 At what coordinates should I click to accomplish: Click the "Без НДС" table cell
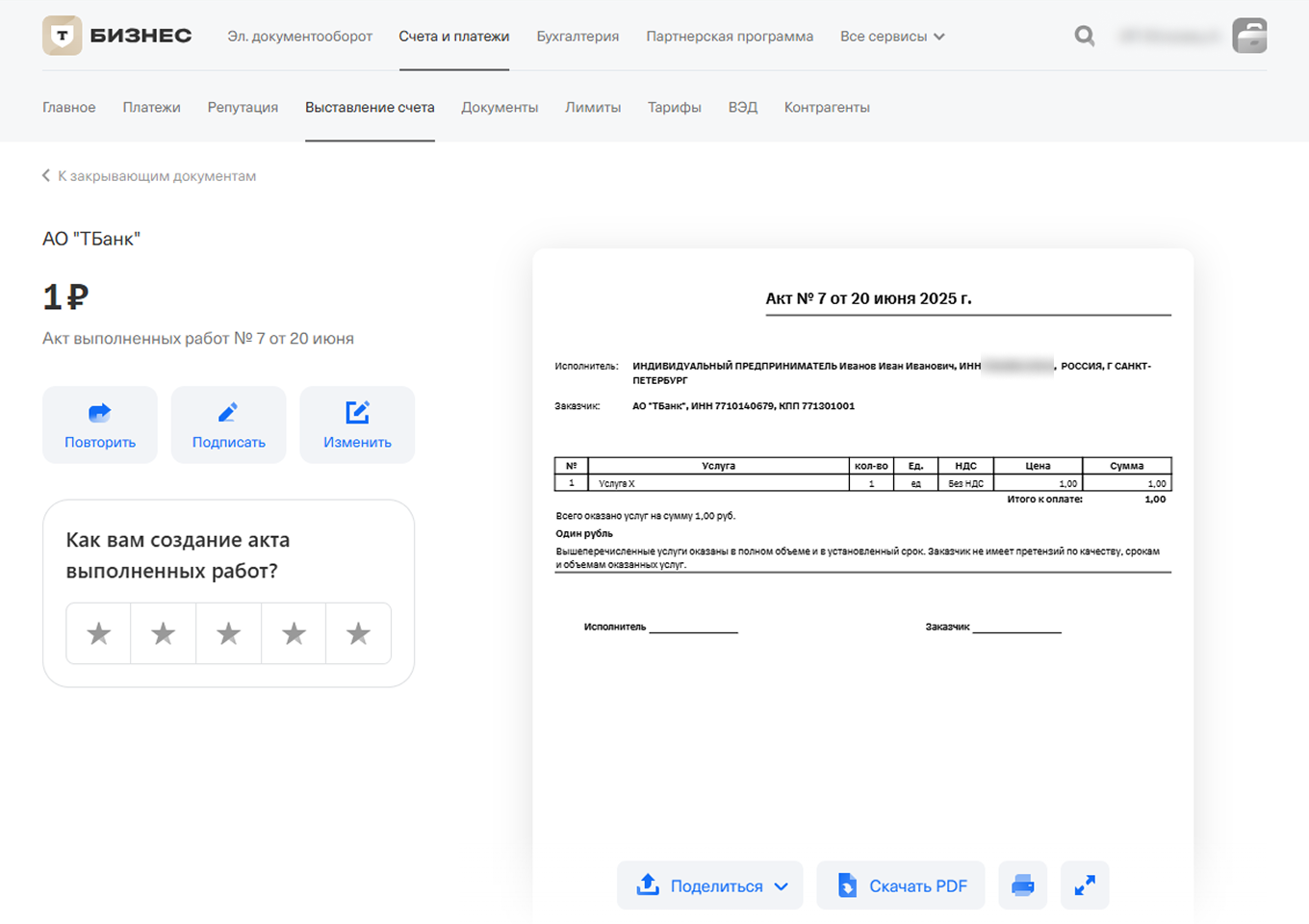coord(965,483)
